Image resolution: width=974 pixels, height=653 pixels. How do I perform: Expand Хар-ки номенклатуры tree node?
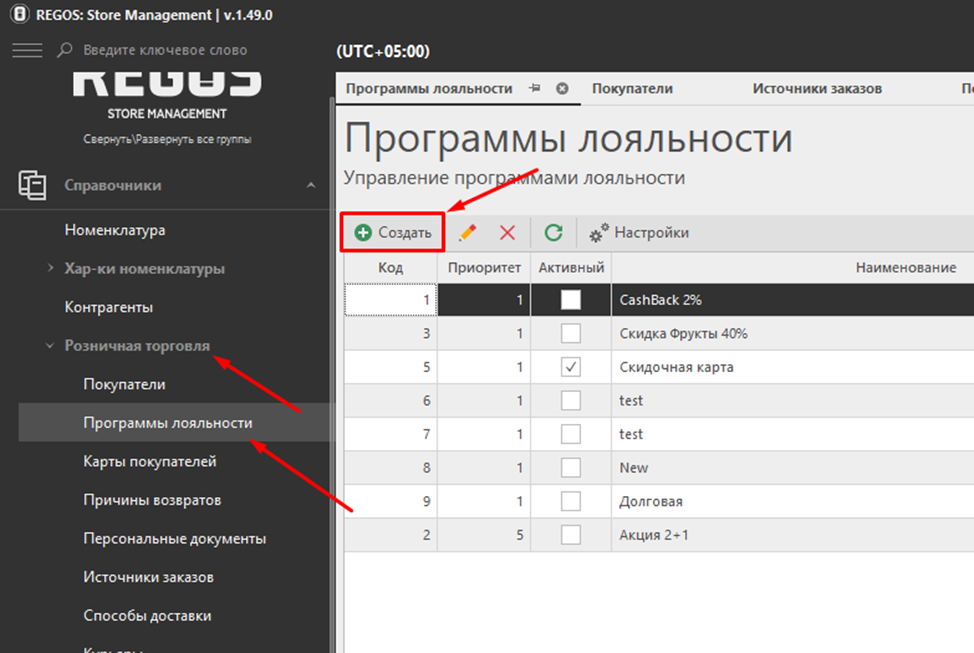pos(51,268)
